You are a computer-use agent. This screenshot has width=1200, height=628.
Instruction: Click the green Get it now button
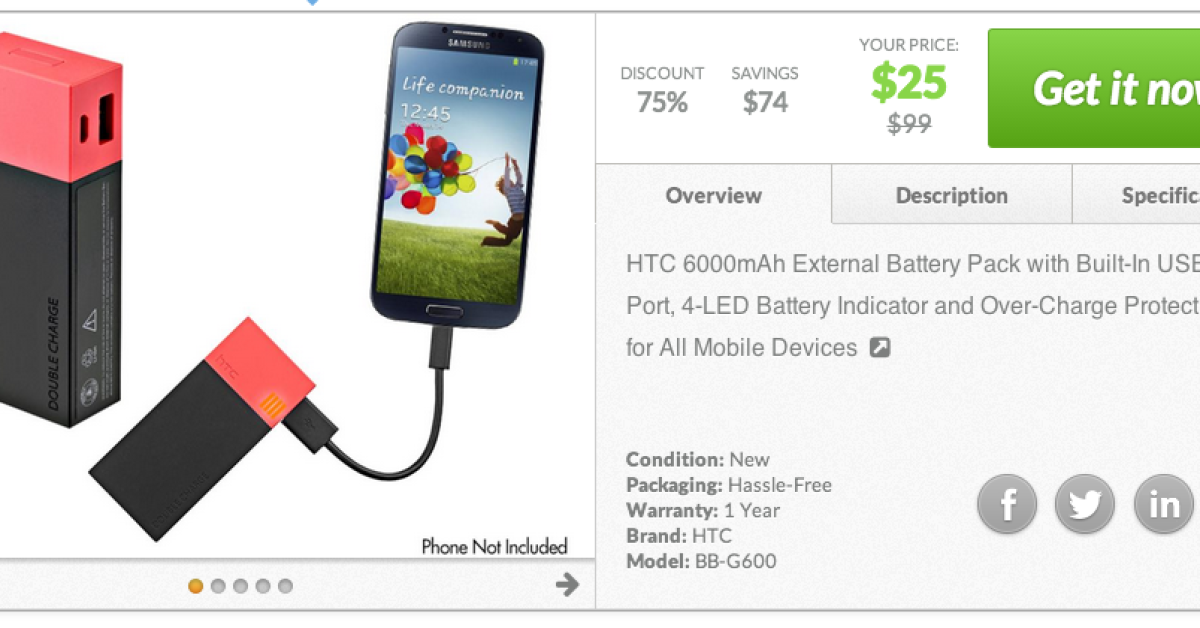pyautogui.click(x=1094, y=88)
